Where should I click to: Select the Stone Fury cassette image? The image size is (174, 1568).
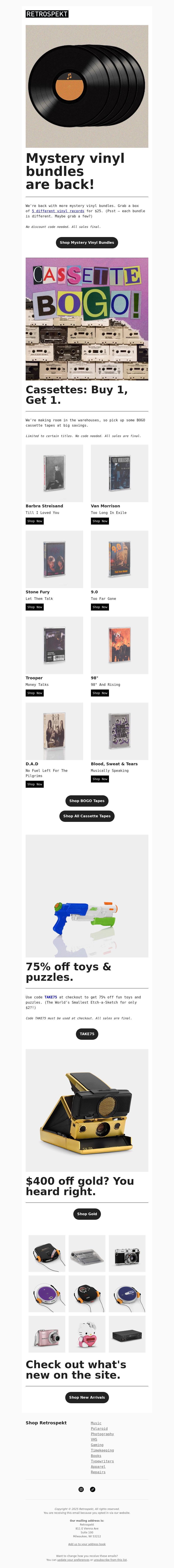tap(54, 559)
